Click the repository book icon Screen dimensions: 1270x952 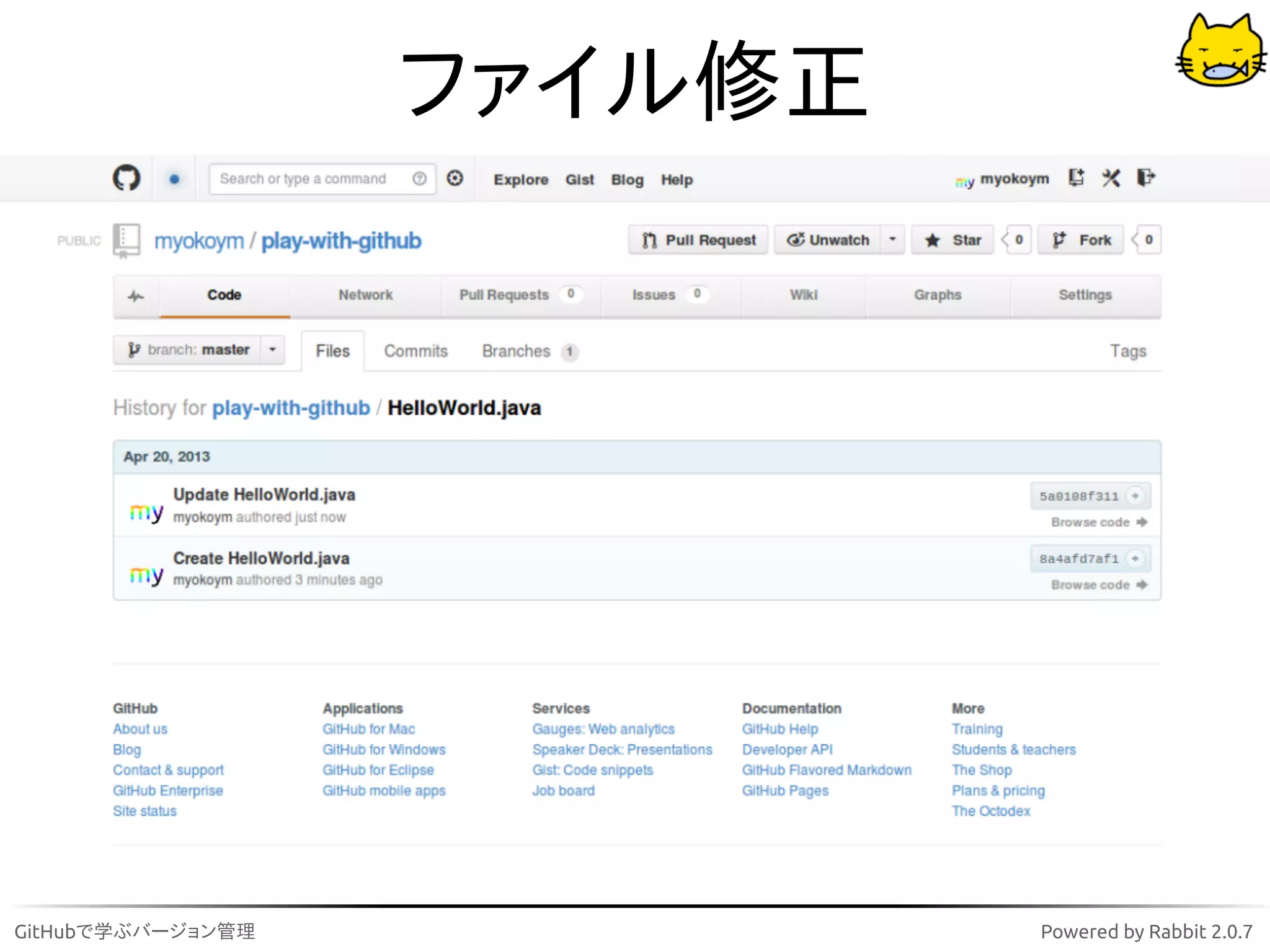click(x=127, y=240)
